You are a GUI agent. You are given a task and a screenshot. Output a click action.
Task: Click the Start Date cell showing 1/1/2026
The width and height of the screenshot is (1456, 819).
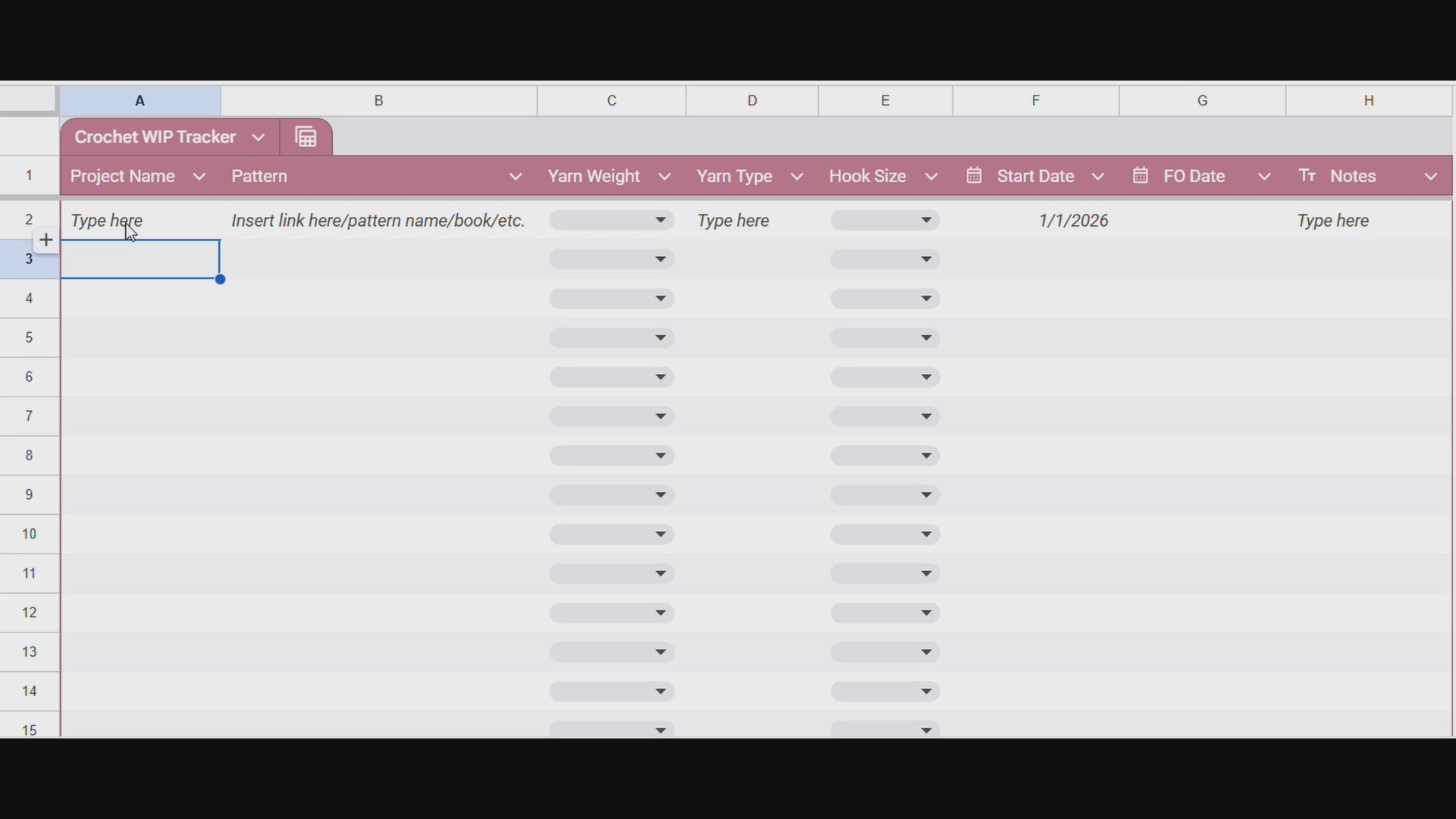(1073, 221)
